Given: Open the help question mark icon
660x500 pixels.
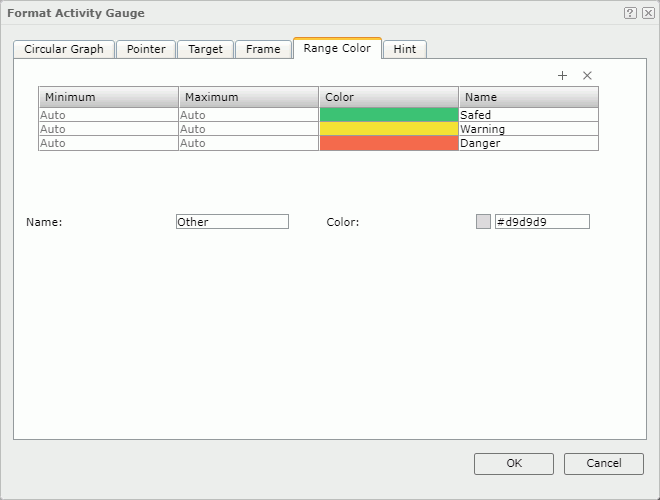Looking at the screenshot, I should tap(630, 13).
